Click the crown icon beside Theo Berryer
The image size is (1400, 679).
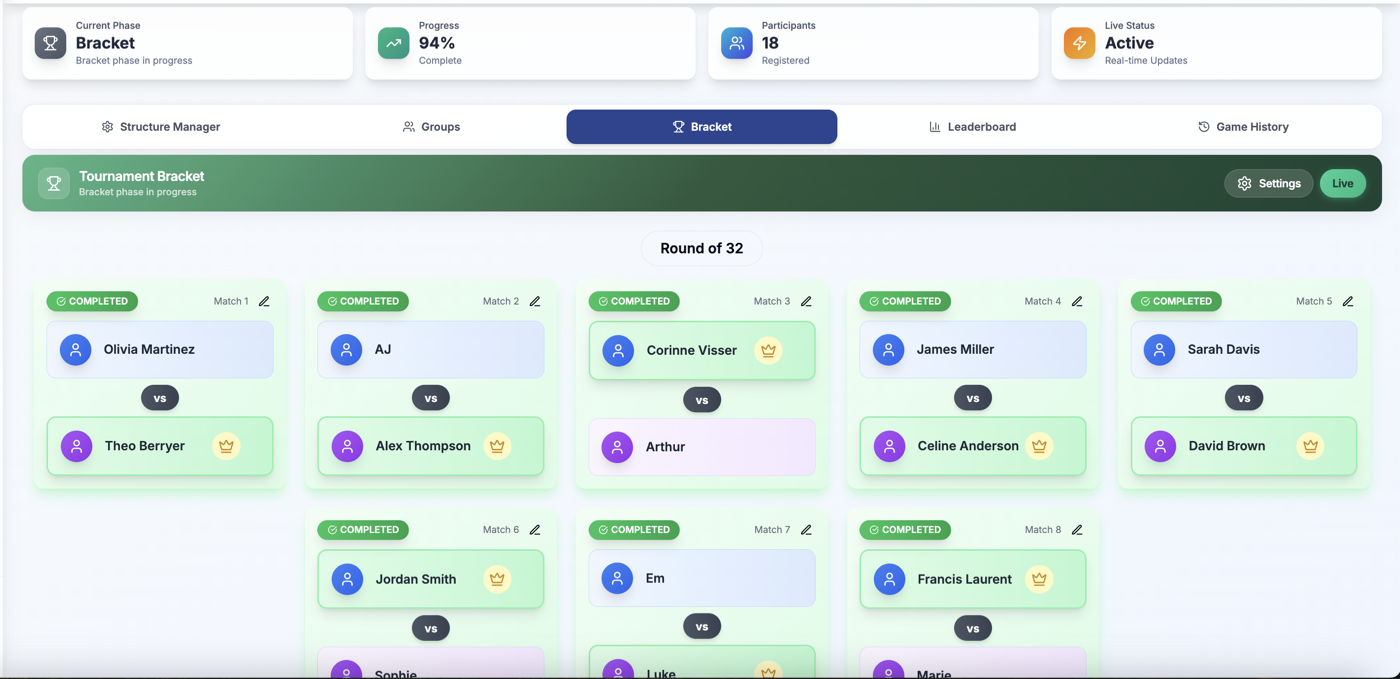coord(226,446)
